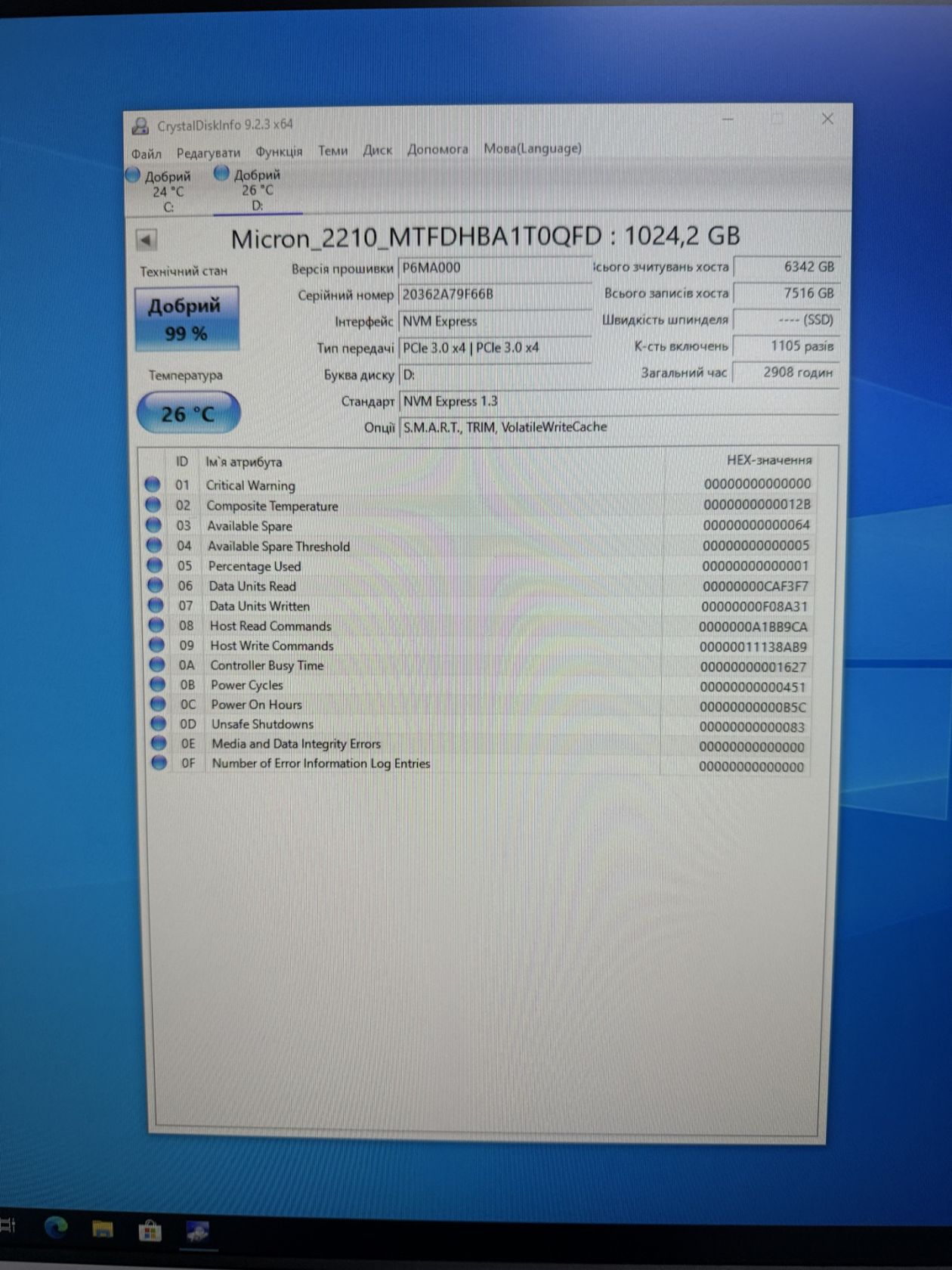Click the standard field NVM Express 1.3
The height and width of the screenshot is (1270, 952).
(x=618, y=401)
